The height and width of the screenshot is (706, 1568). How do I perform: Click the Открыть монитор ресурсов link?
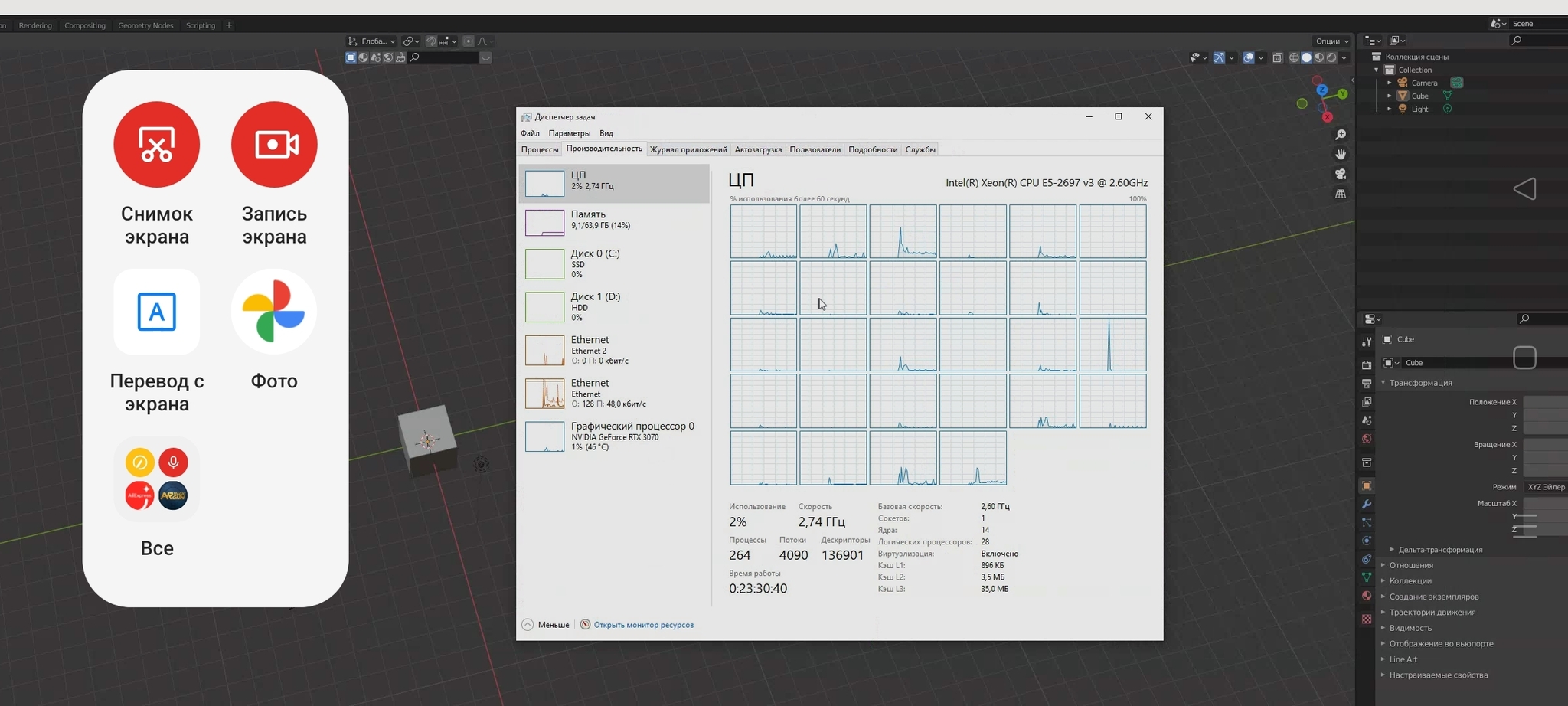click(x=643, y=625)
